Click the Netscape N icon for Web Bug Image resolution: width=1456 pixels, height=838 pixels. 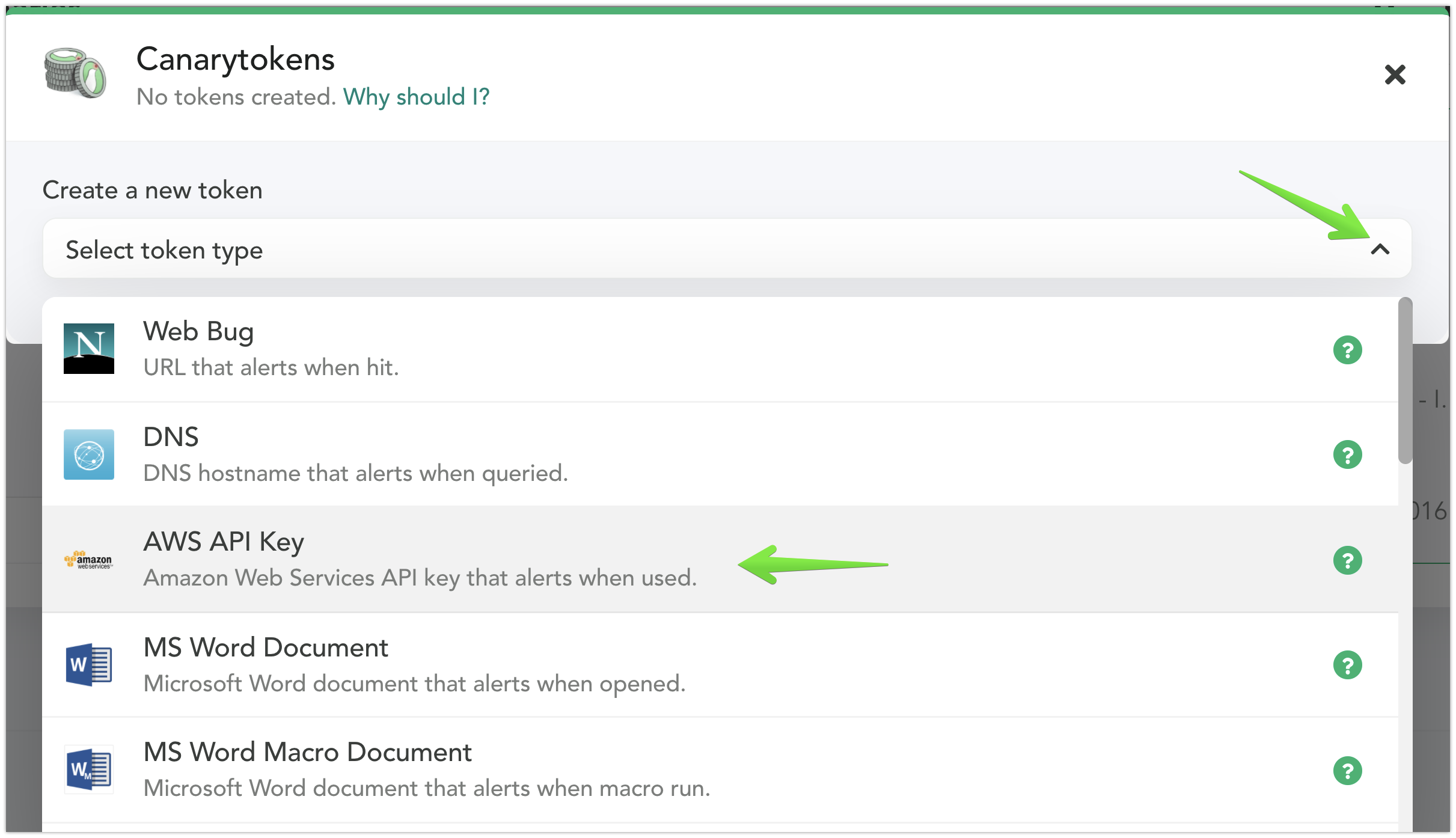click(89, 349)
